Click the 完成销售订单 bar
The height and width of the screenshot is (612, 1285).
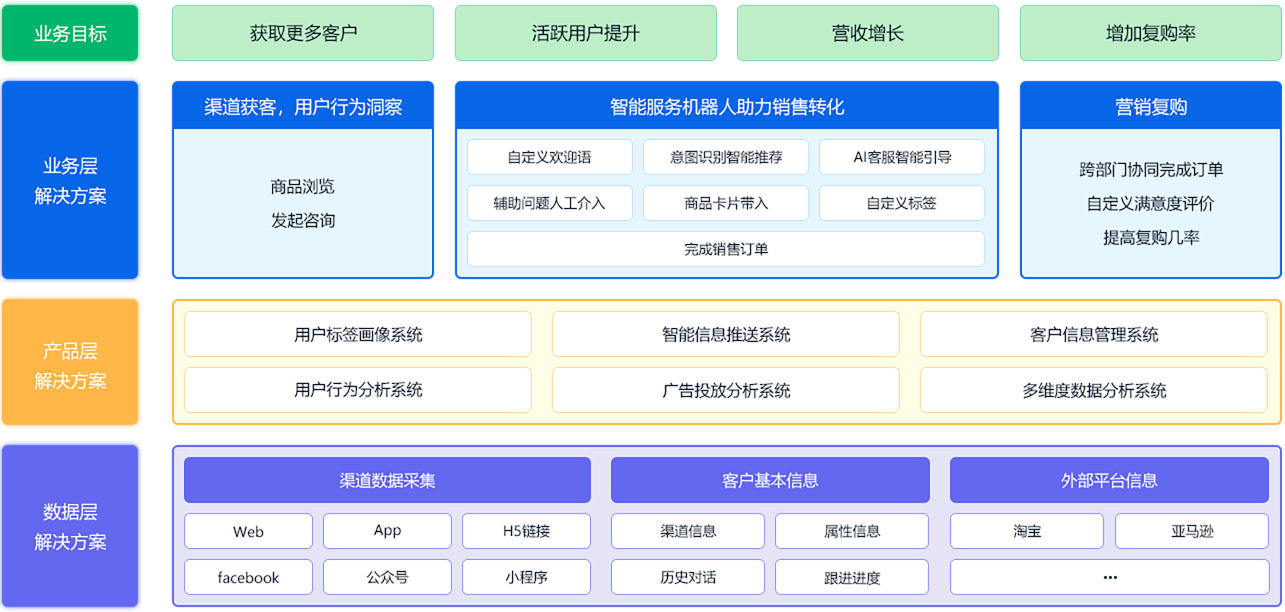(x=726, y=249)
